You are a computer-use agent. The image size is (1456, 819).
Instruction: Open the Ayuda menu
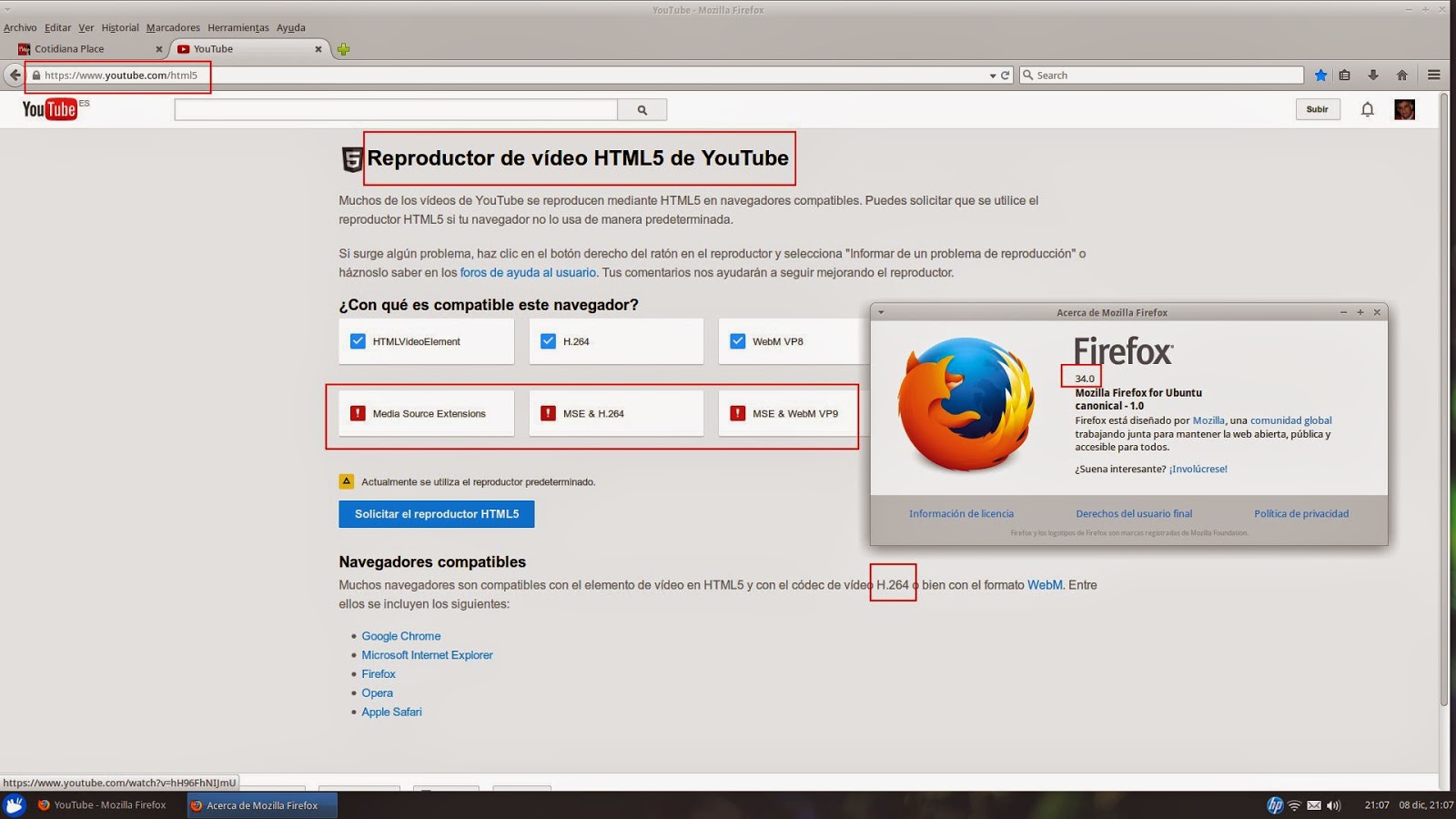coord(291,27)
